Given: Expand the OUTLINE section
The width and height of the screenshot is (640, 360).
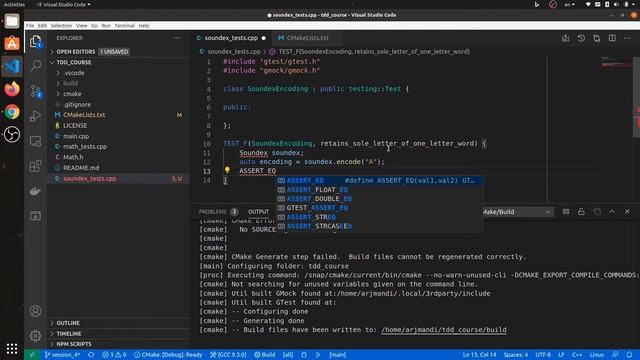Looking at the screenshot, I should (x=118, y=323).
